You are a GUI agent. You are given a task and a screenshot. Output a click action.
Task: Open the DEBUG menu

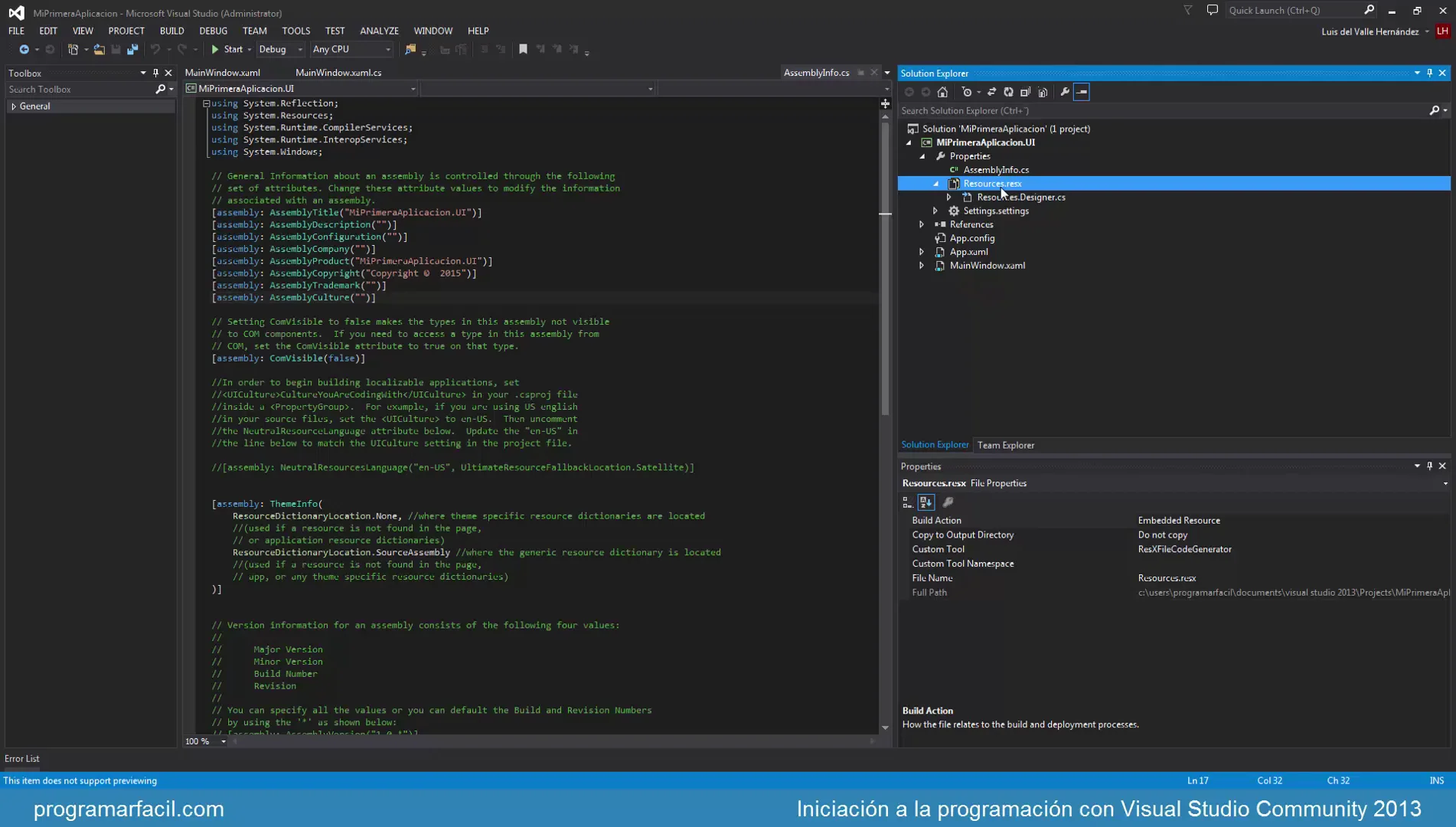213,31
